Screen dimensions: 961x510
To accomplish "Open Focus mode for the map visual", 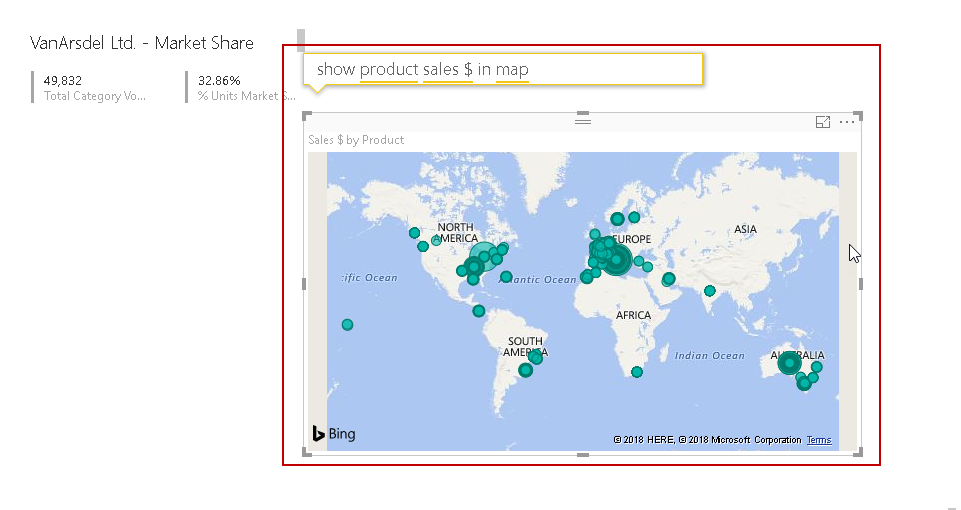I will click(823, 122).
